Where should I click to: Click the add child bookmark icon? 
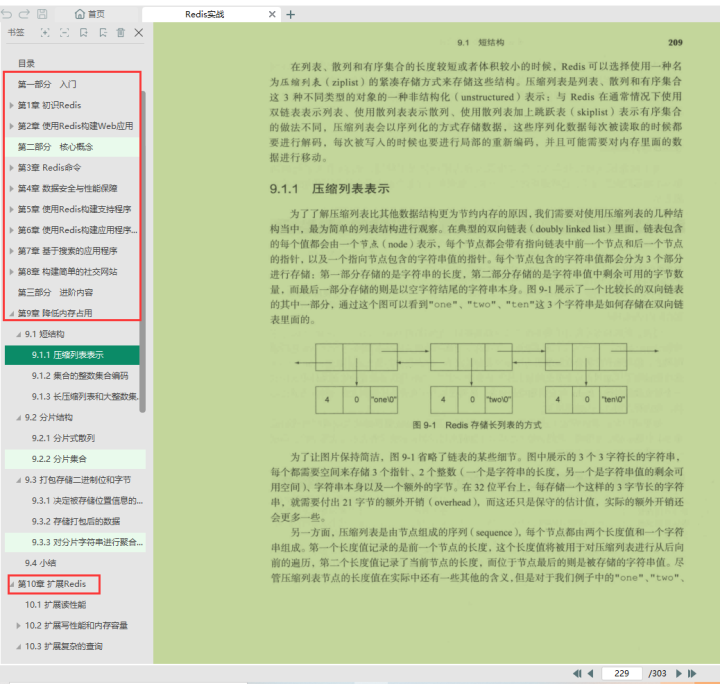103,33
